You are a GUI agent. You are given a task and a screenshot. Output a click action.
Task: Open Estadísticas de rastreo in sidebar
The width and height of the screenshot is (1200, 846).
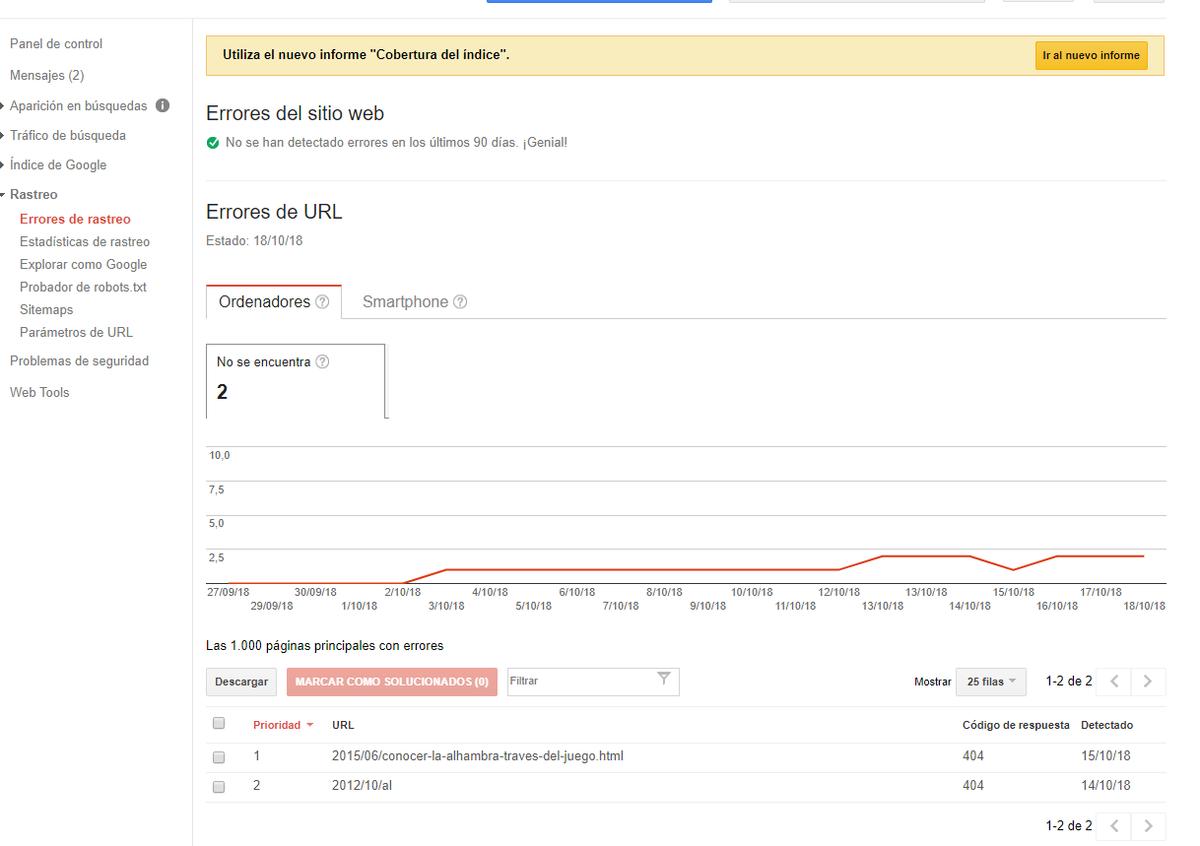click(x=84, y=242)
